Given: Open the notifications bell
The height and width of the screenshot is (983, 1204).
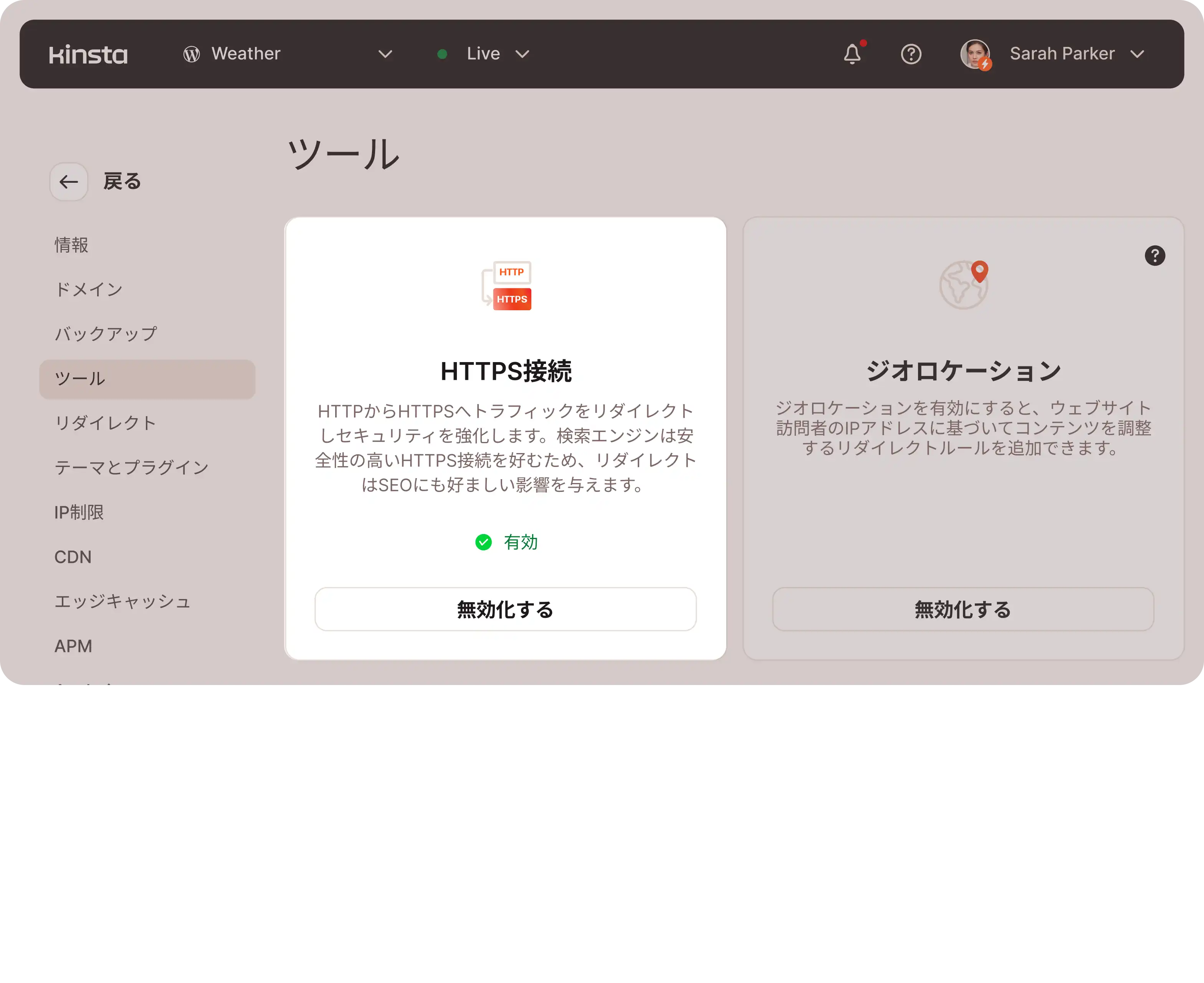Looking at the screenshot, I should pyautogui.click(x=852, y=55).
